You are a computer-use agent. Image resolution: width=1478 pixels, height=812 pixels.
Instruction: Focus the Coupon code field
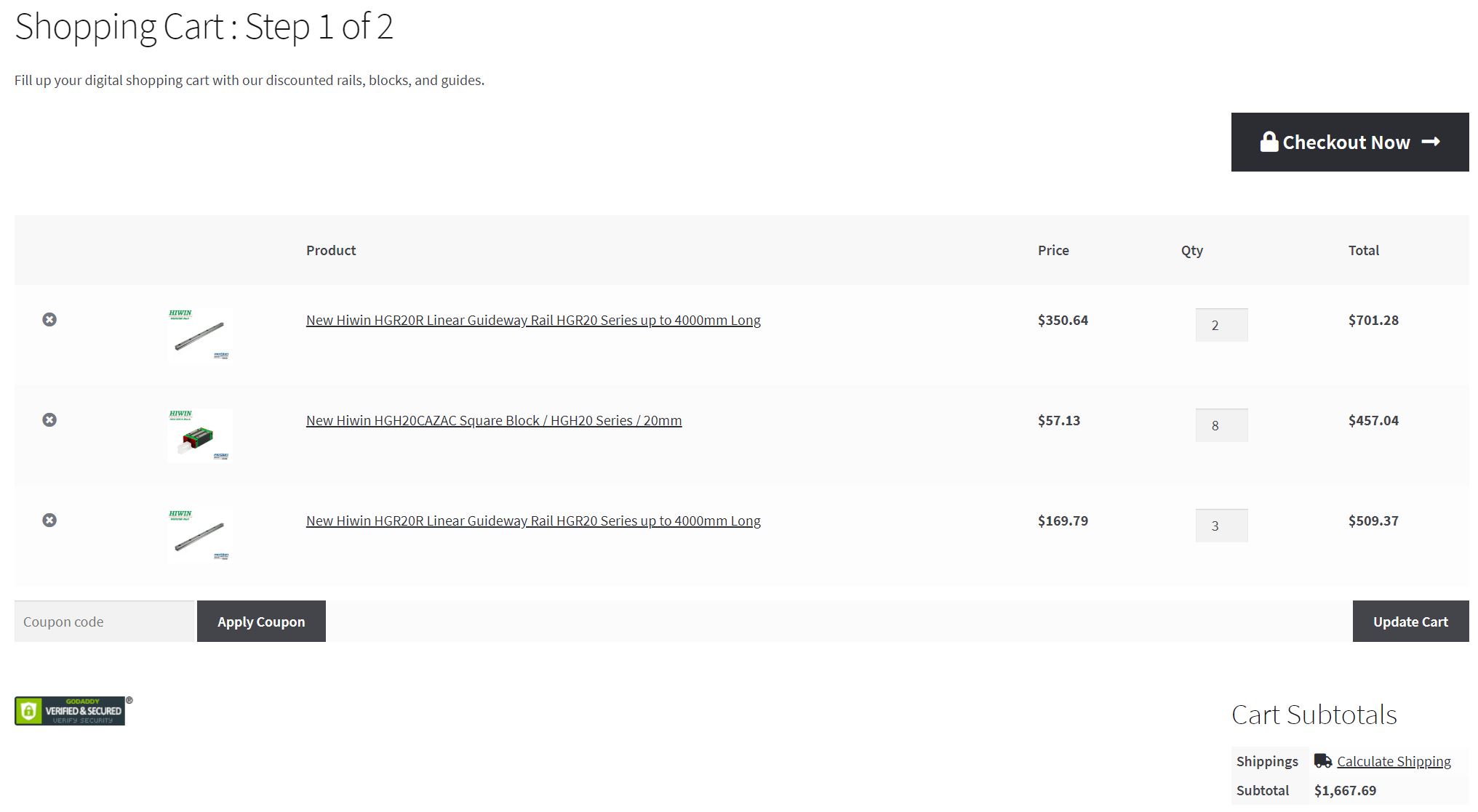click(x=105, y=622)
